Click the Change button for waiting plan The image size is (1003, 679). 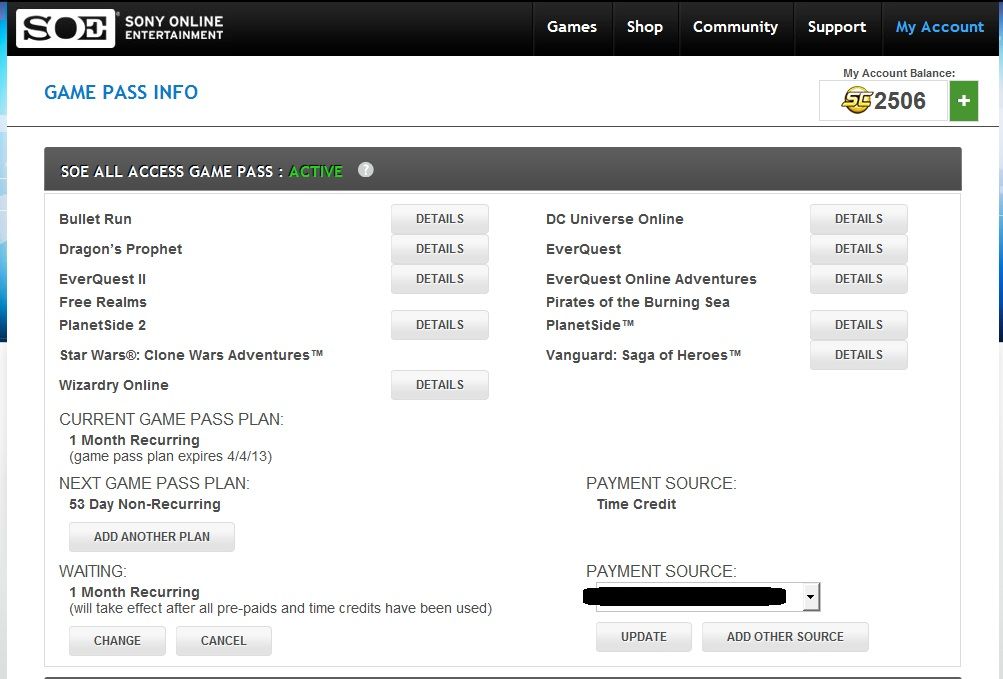[117, 641]
